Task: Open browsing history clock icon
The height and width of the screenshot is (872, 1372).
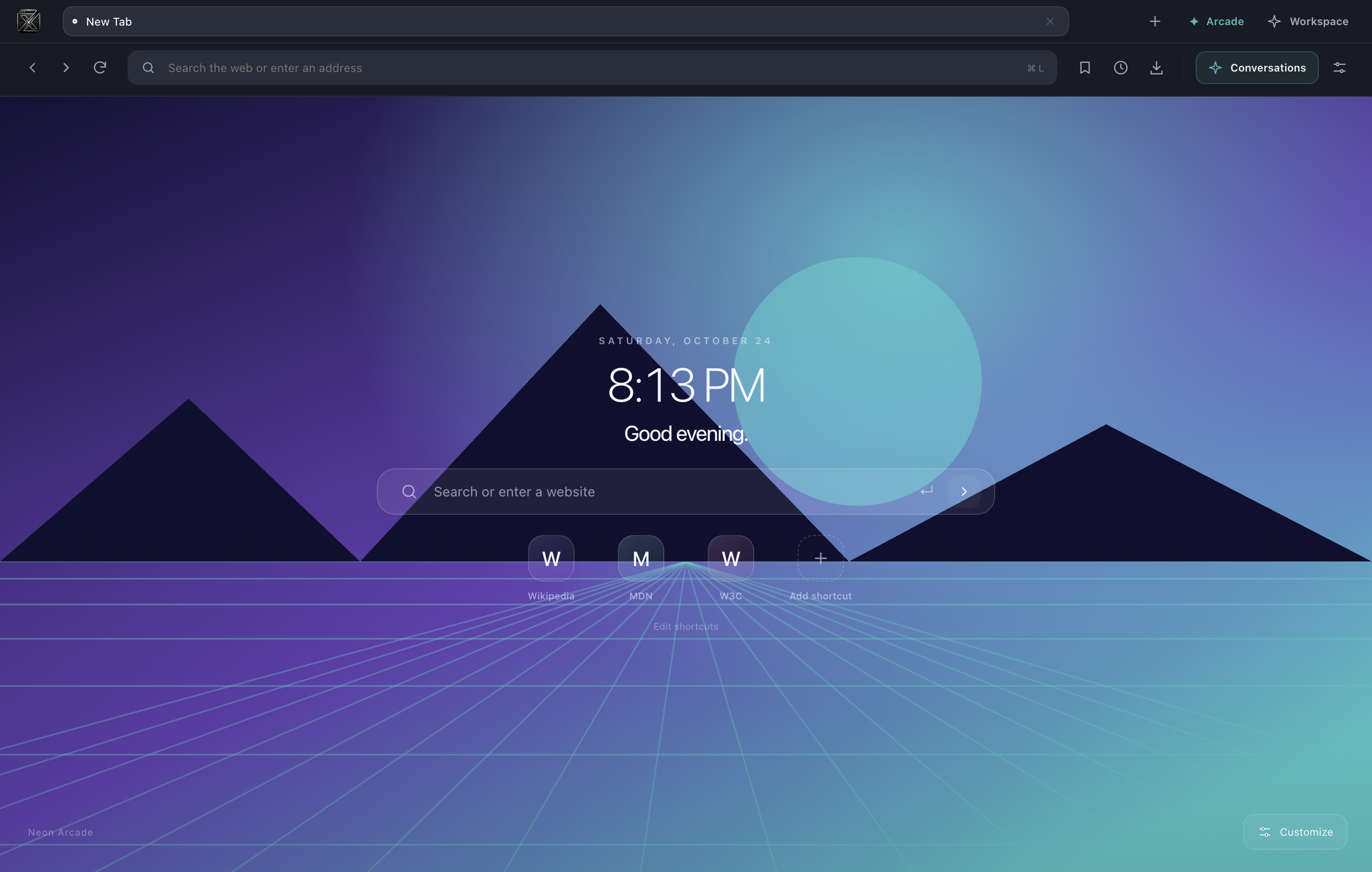Action: (x=1121, y=68)
